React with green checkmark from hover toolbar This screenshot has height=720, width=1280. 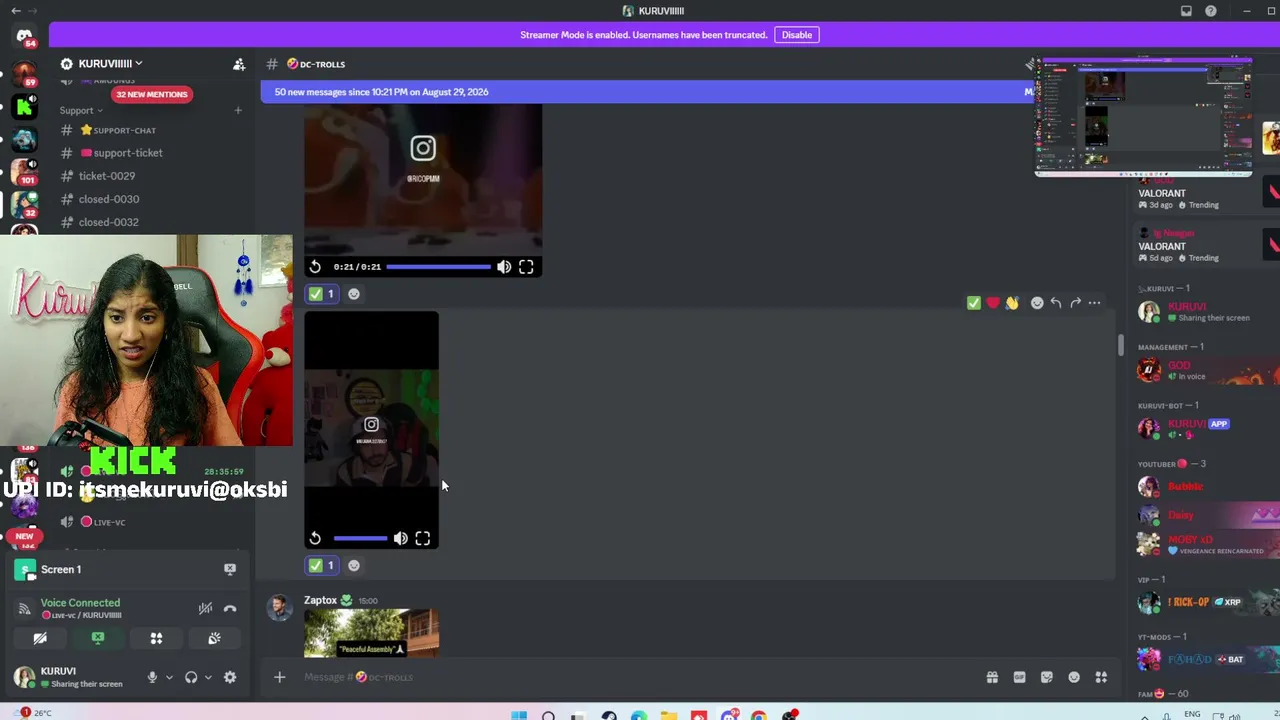point(974,303)
